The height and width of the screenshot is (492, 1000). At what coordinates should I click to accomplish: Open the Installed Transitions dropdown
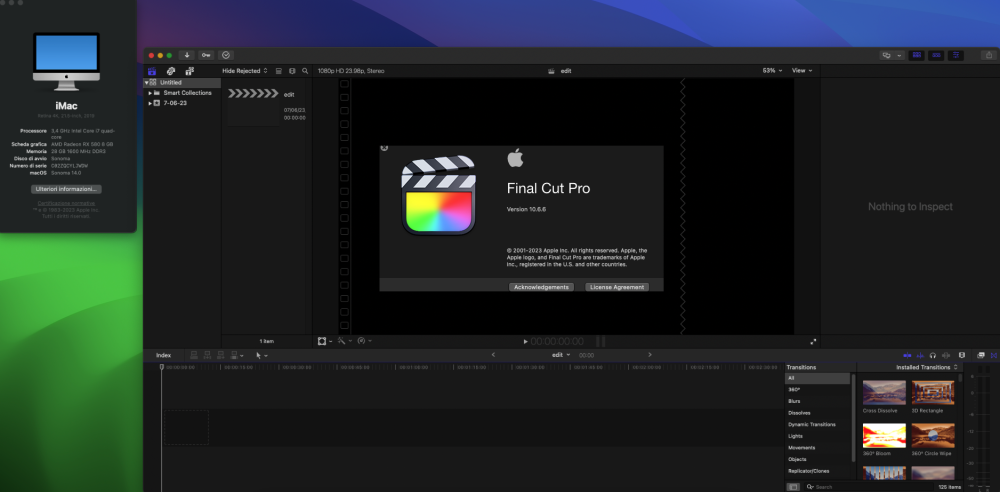(x=927, y=368)
